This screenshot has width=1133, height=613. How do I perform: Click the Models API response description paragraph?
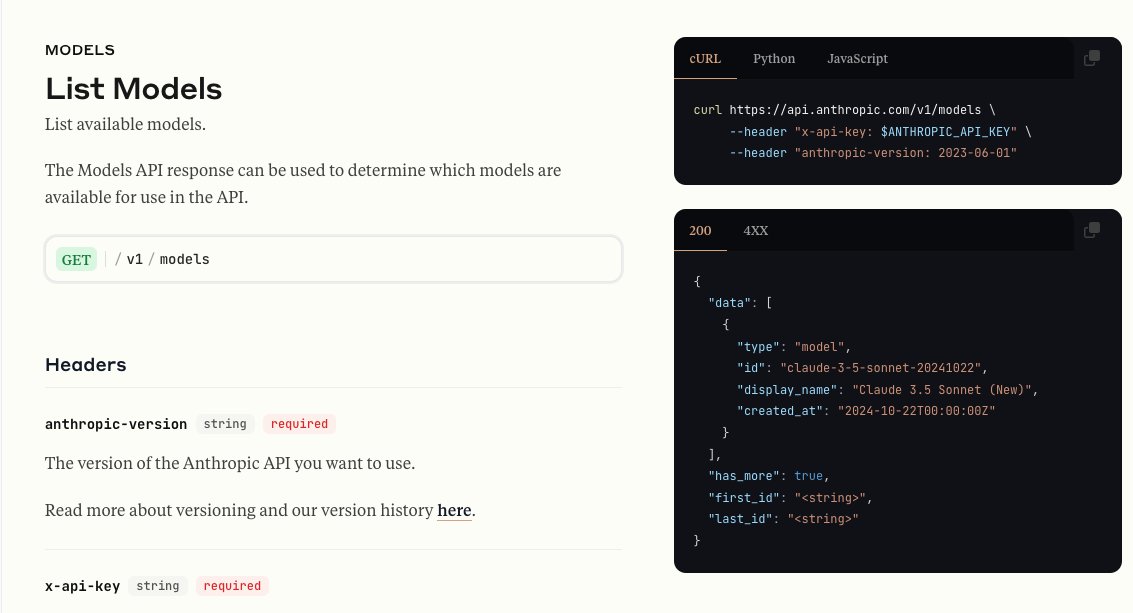[x=303, y=184]
